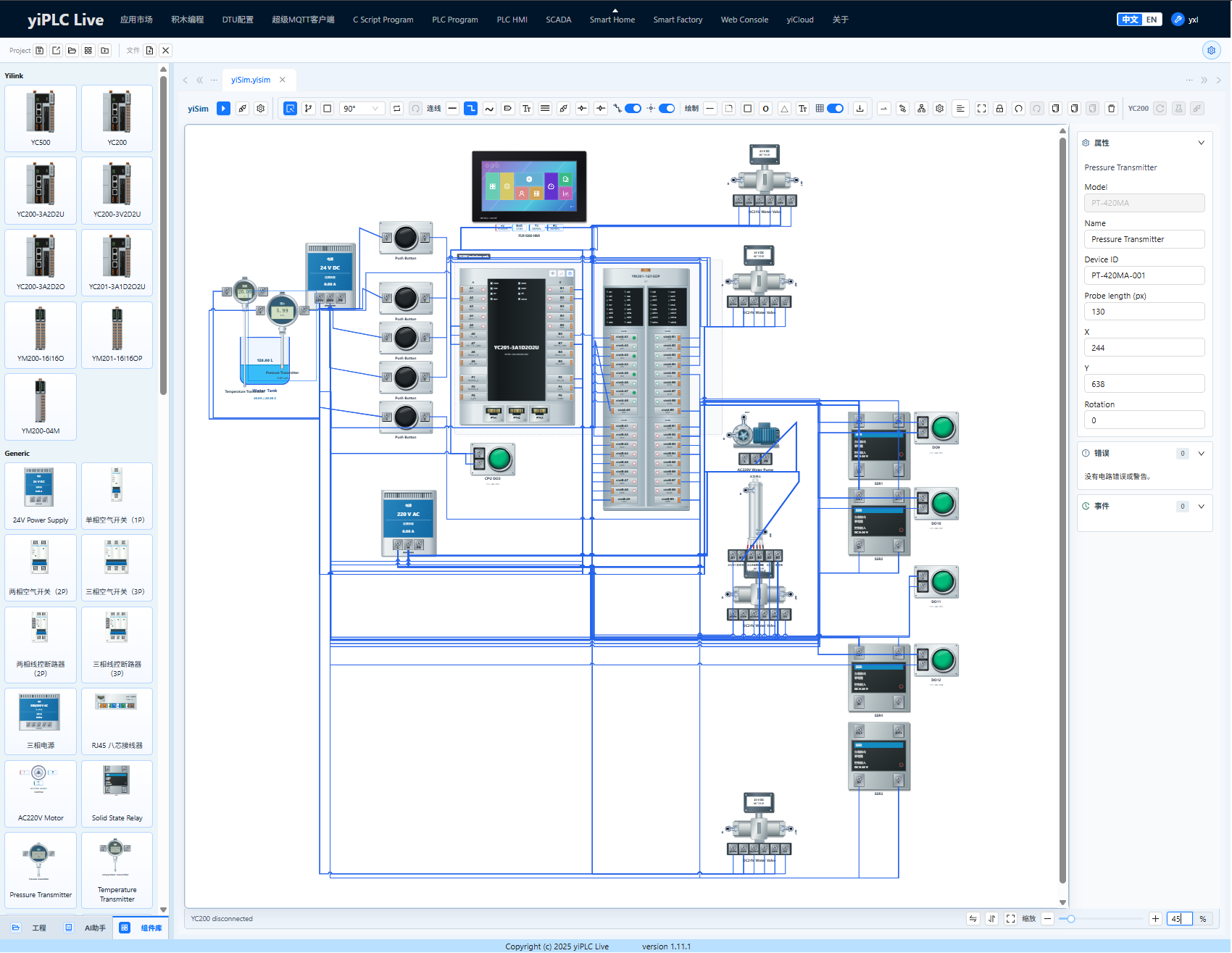This screenshot has width=1232, height=953.
Task: Switch interface language to 中文
Action: [1130, 20]
